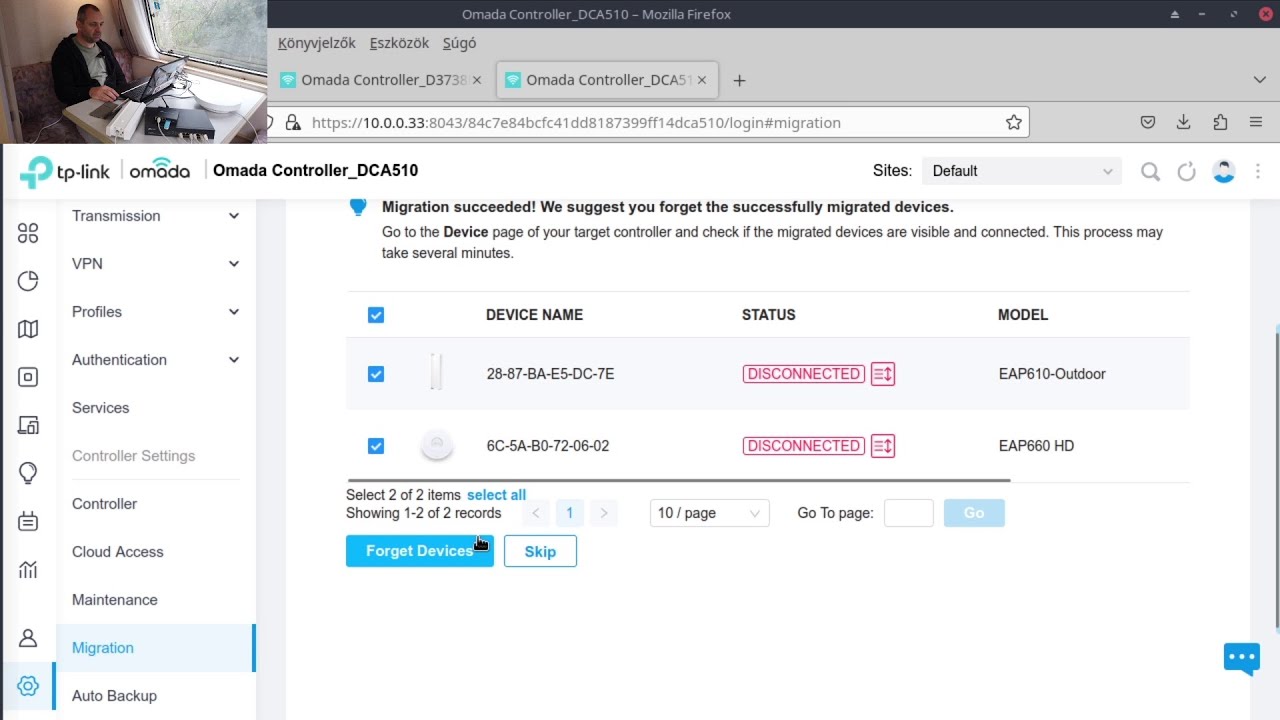Screen dimensions: 1280x720
Task: Open the Devices icon in sidebar
Action: coord(28,377)
